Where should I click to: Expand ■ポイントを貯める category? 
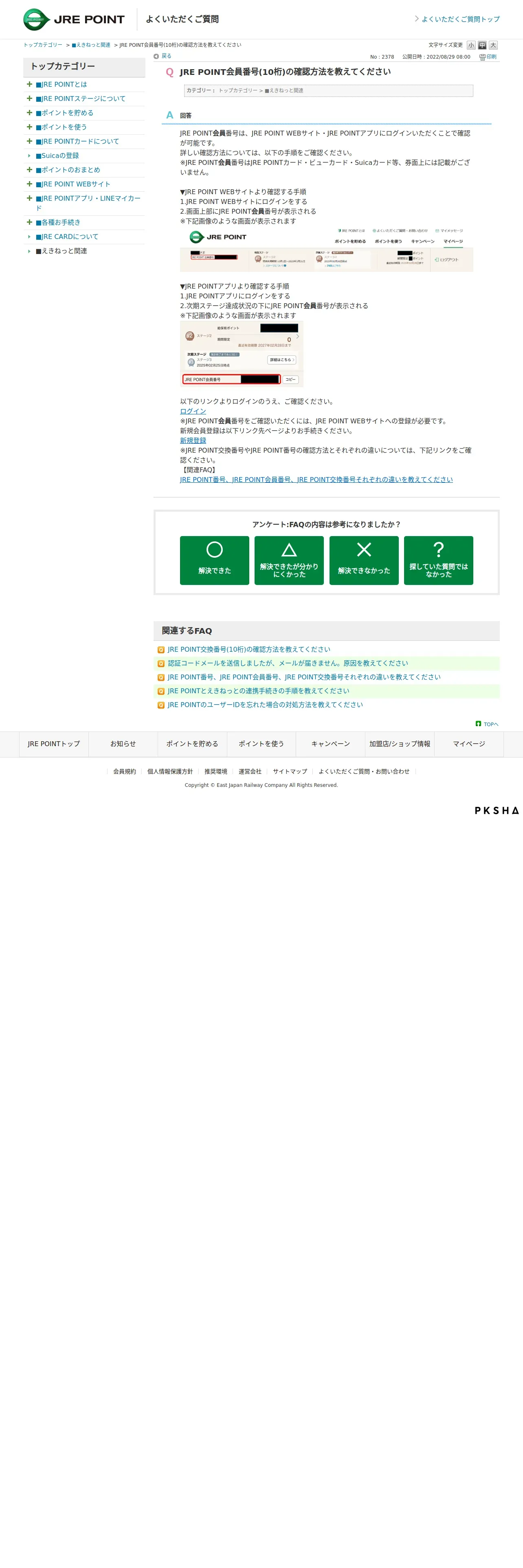tap(29, 113)
